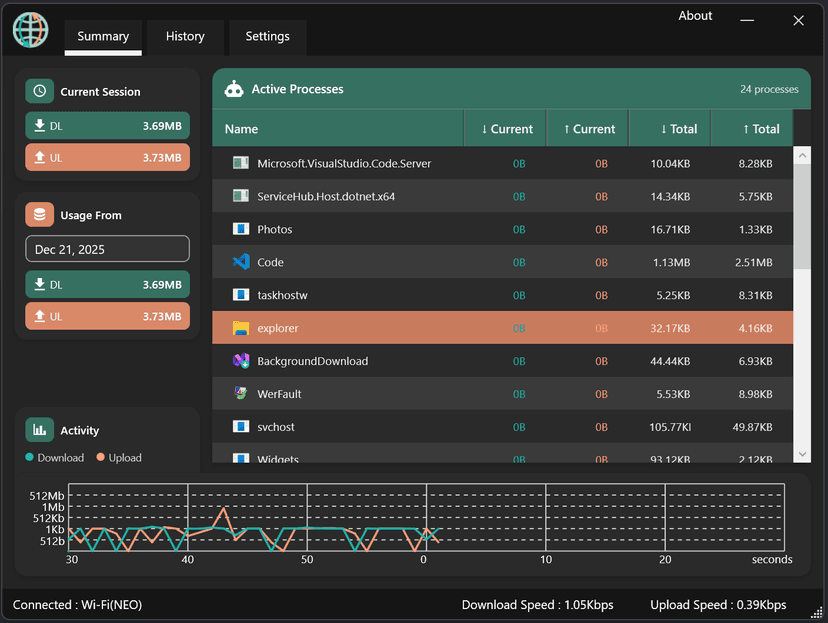Click the teal Download legend dot
This screenshot has height=623, width=828.
pyautogui.click(x=30, y=457)
